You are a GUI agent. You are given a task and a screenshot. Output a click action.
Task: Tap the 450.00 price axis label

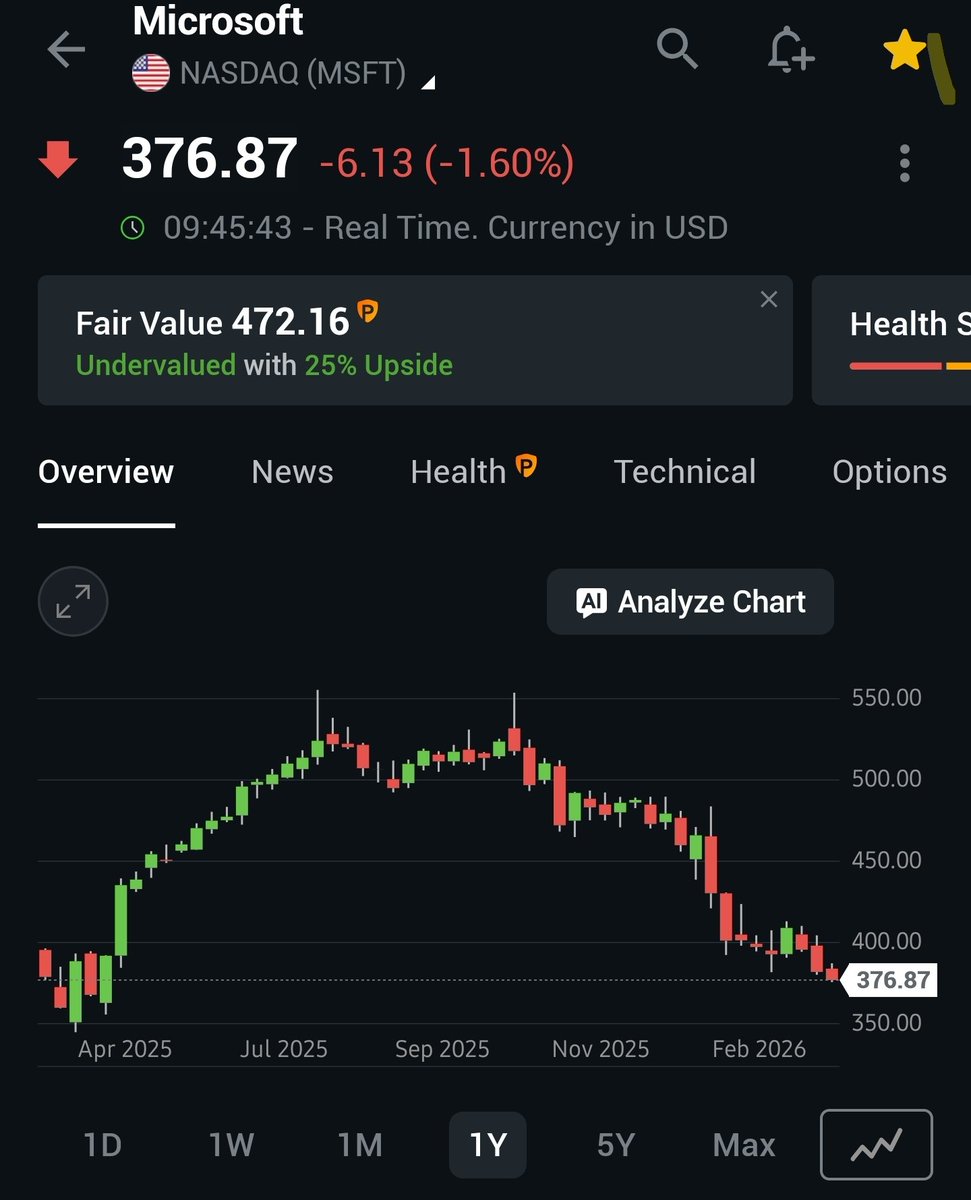point(887,860)
